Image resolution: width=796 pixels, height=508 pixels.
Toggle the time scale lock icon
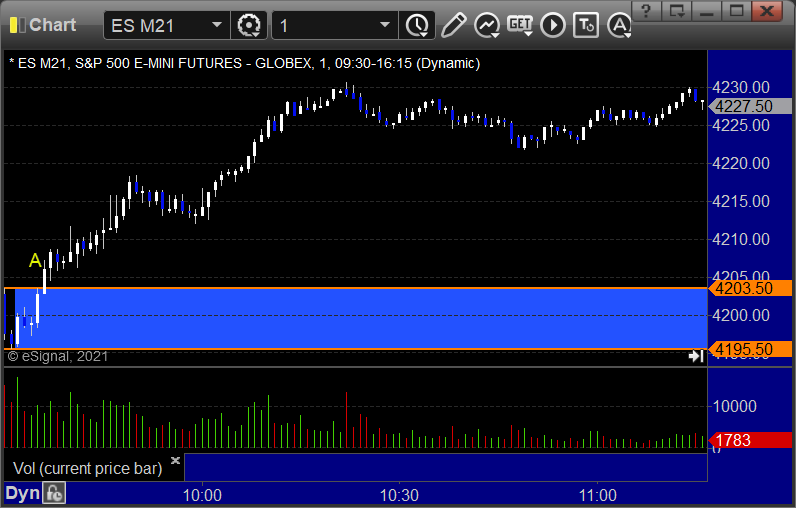click(x=54, y=493)
